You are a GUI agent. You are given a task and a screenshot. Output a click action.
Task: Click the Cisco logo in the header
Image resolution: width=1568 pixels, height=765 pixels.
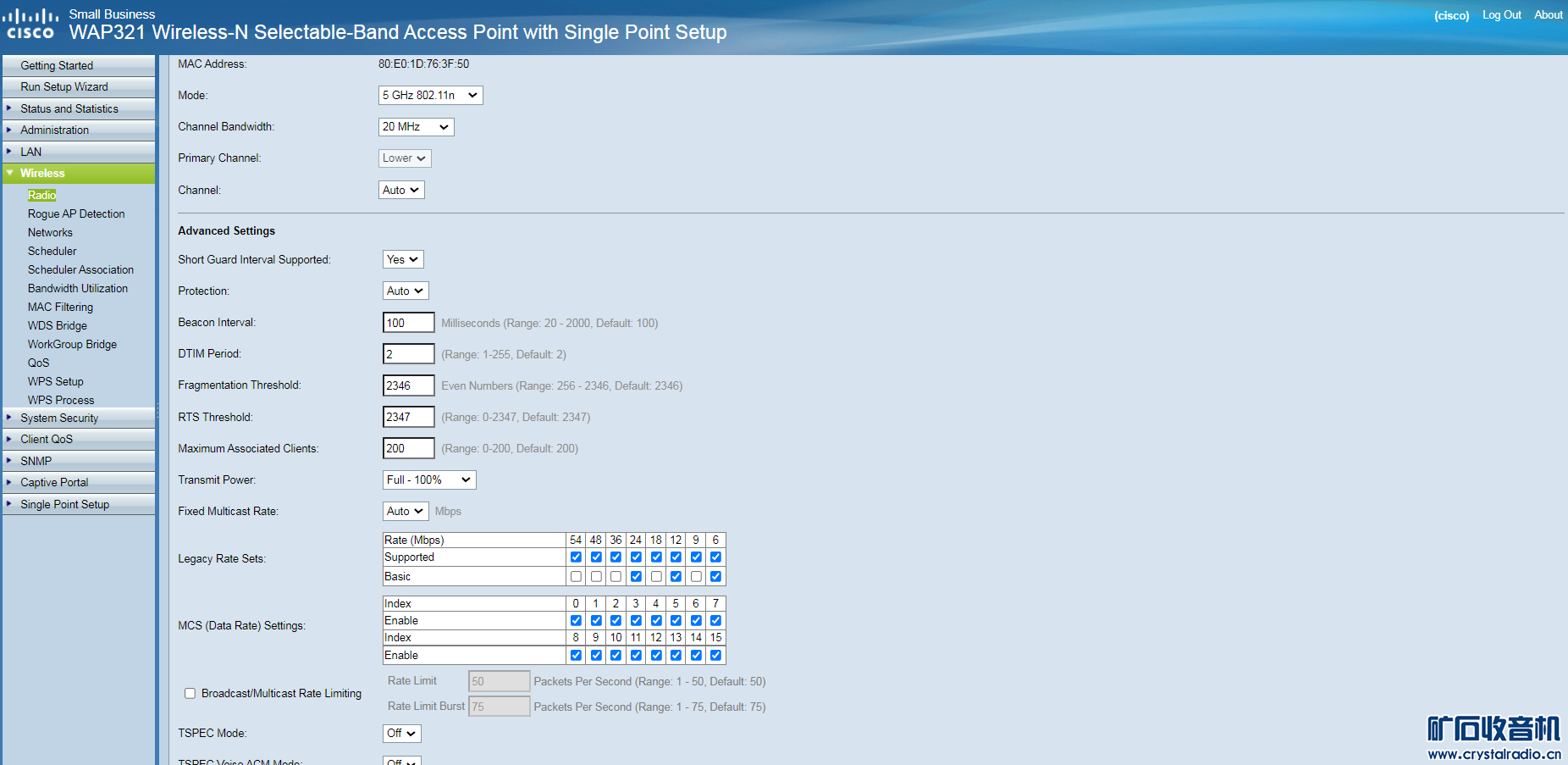[30, 24]
